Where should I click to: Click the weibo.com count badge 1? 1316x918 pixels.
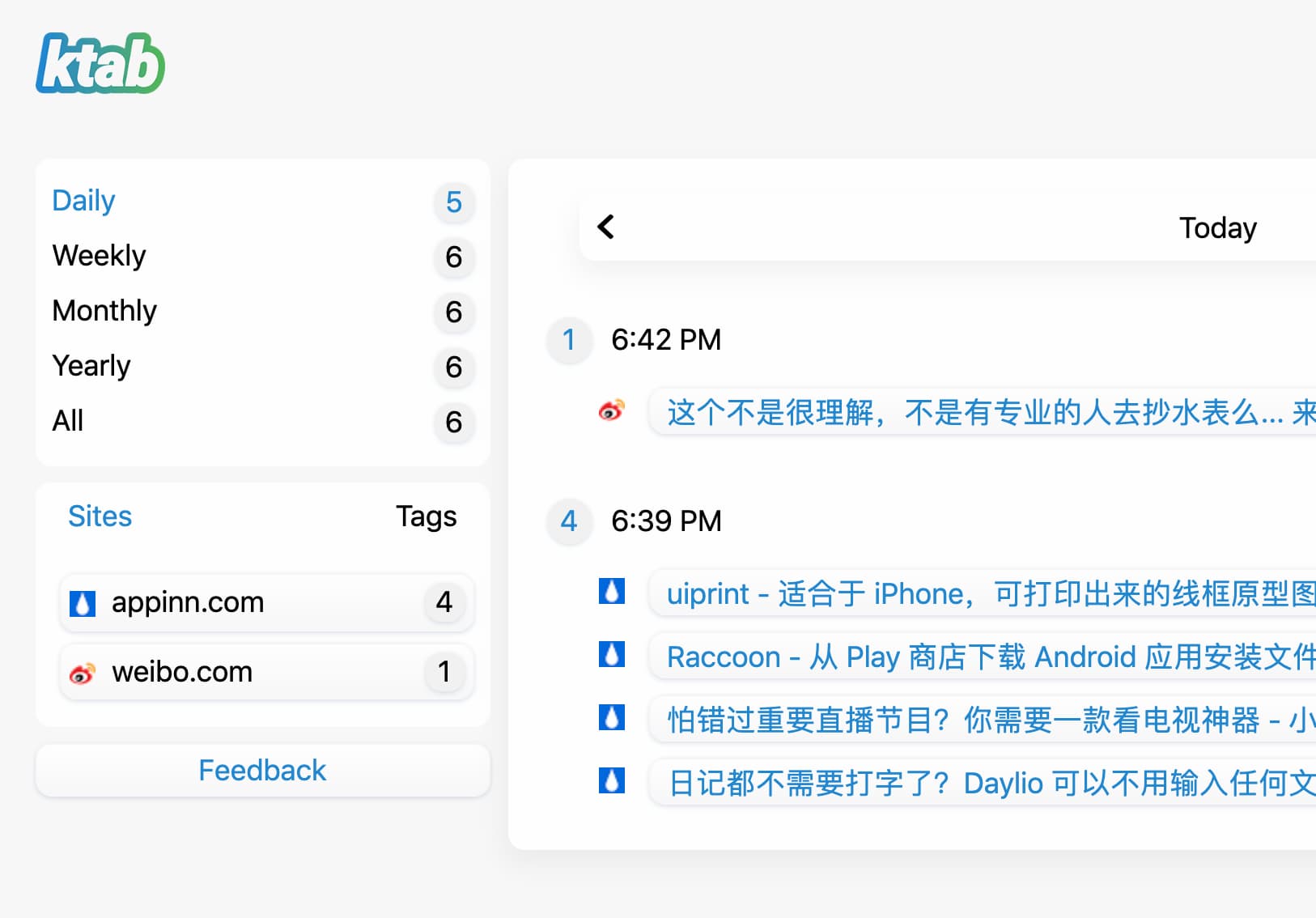pos(444,672)
